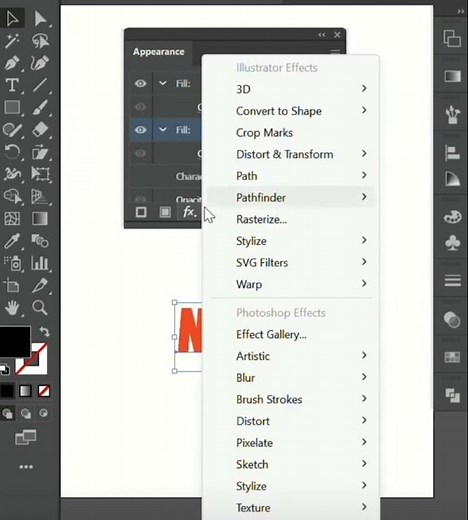Expand Distort & Transform submenu

(291, 154)
